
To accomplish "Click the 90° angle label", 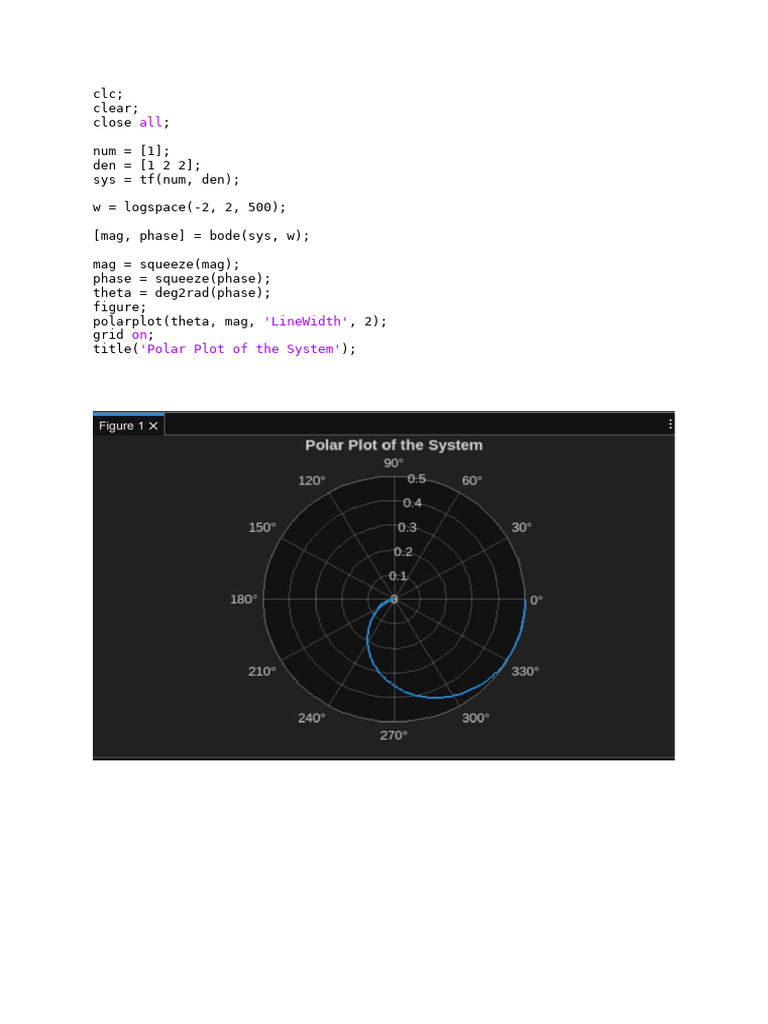I will coord(393,463).
